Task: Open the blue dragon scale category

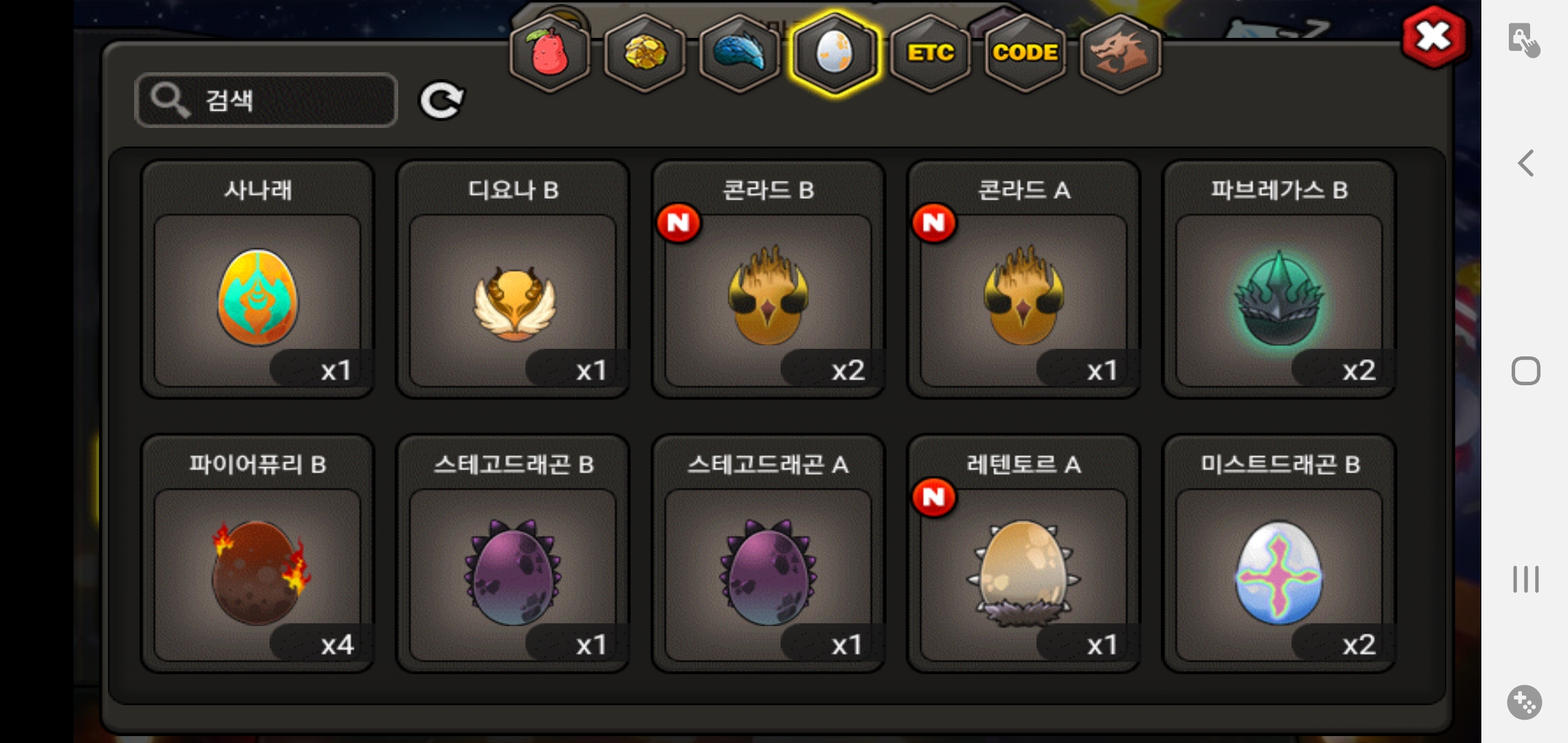Action: click(x=739, y=54)
